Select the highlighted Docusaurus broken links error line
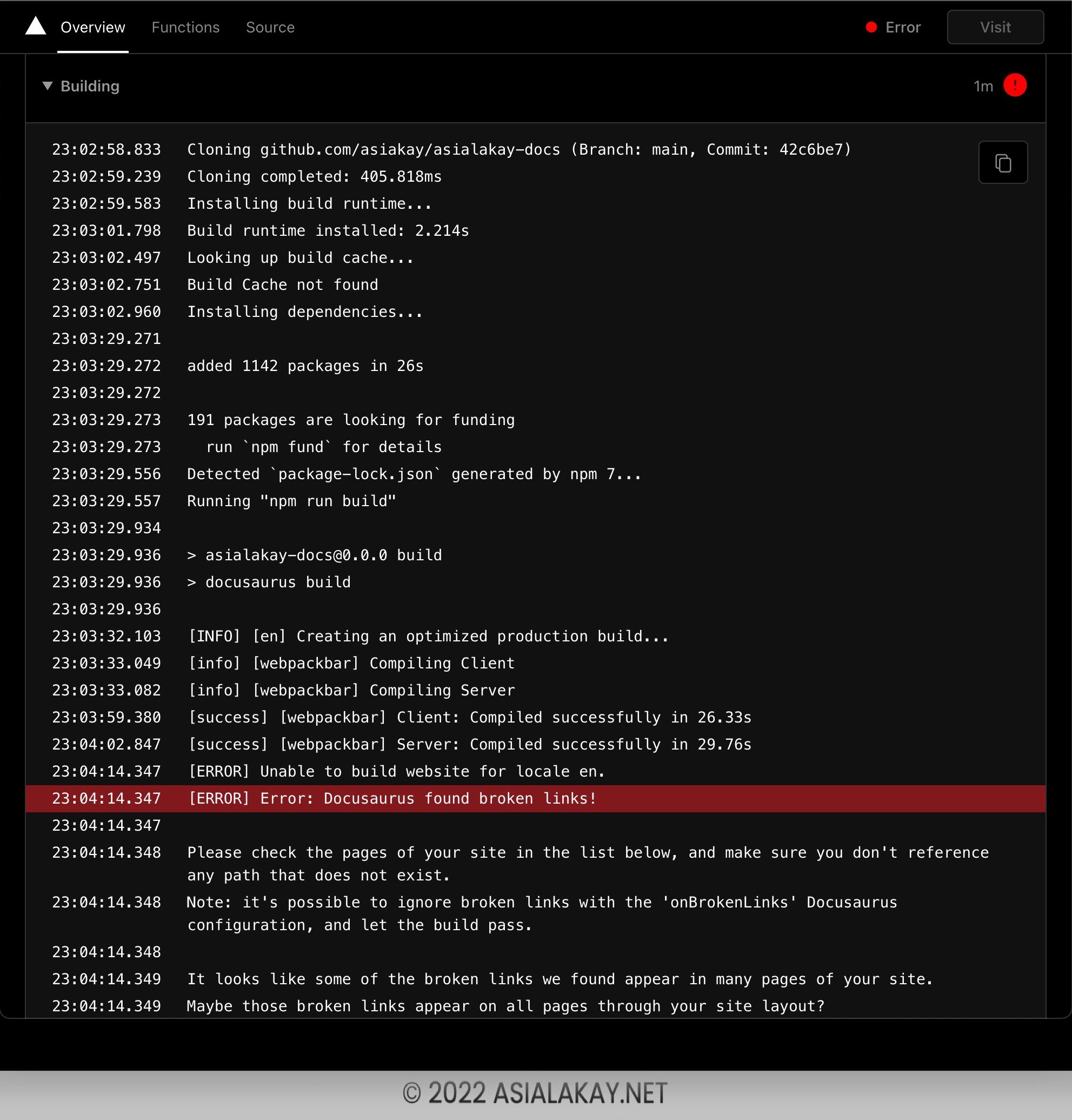The width and height of the screenshot is (1072, 1120). 392,798
